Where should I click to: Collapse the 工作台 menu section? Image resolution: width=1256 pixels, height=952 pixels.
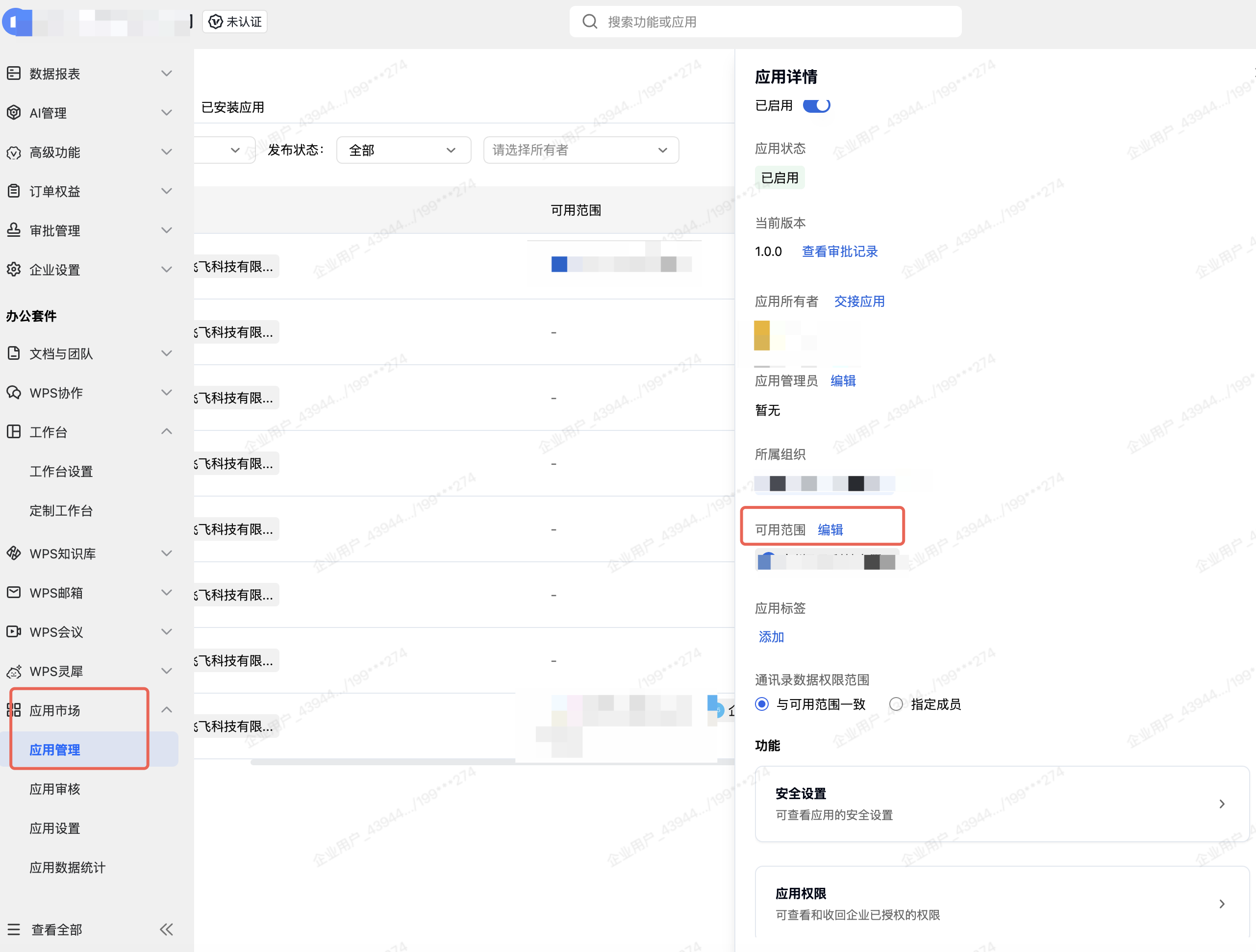(166, 432)
